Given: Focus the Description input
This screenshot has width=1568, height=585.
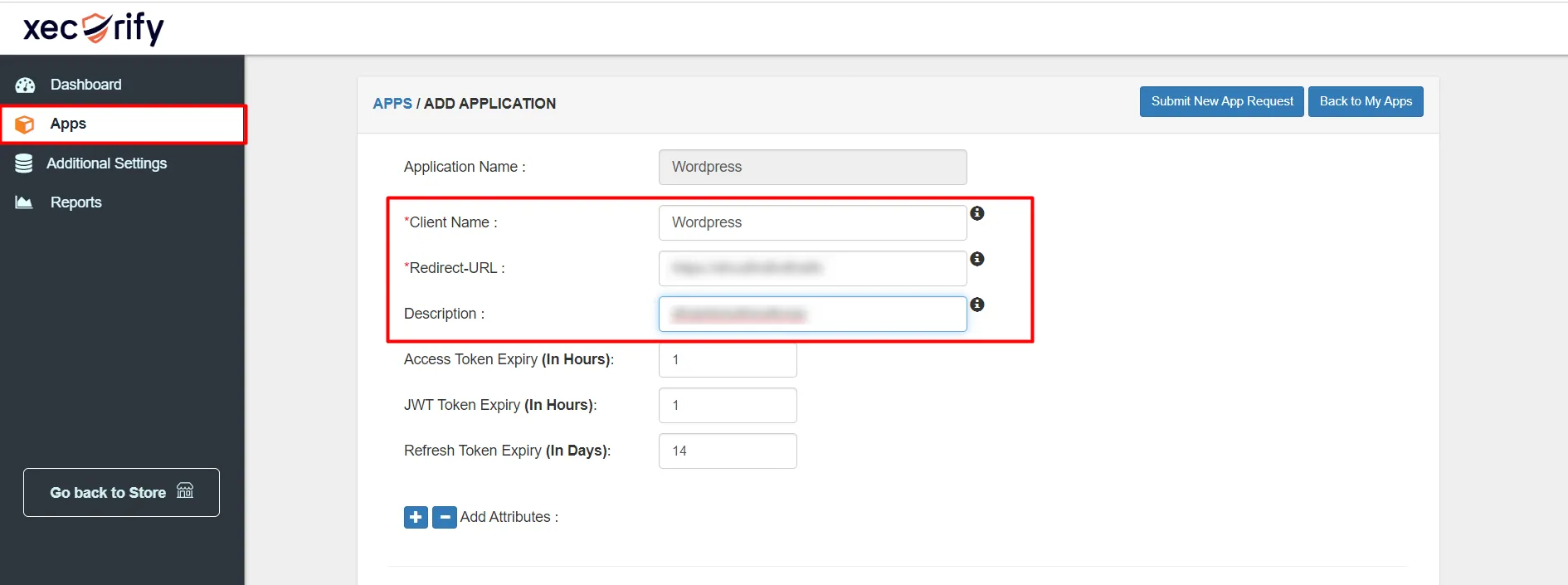Looking at the screenshot, I should 813,314.
